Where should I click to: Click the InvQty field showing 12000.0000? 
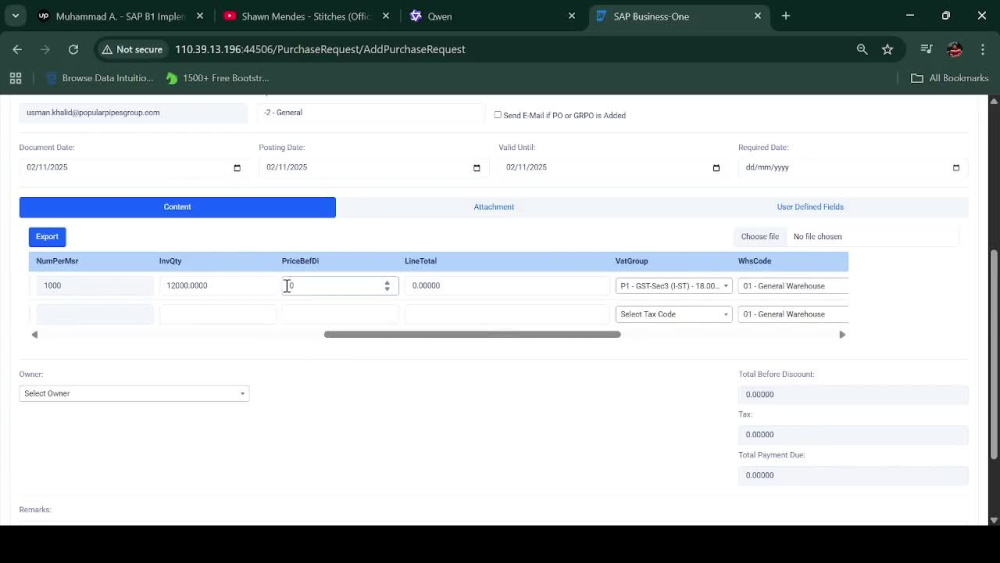coord(217,286)
